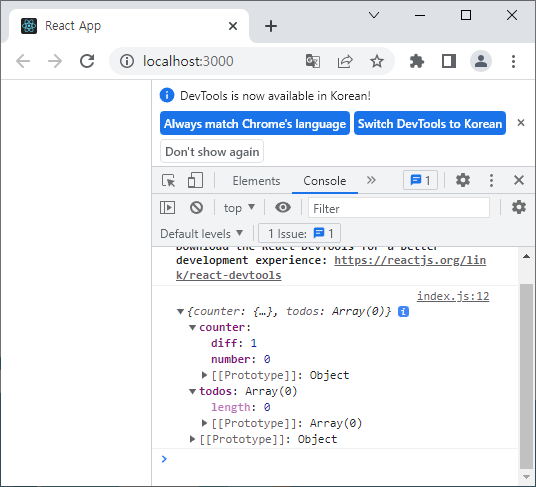This screenshot has width=536, height=487.
Task: Close the DevTools panel
Action: coord(519,180)
